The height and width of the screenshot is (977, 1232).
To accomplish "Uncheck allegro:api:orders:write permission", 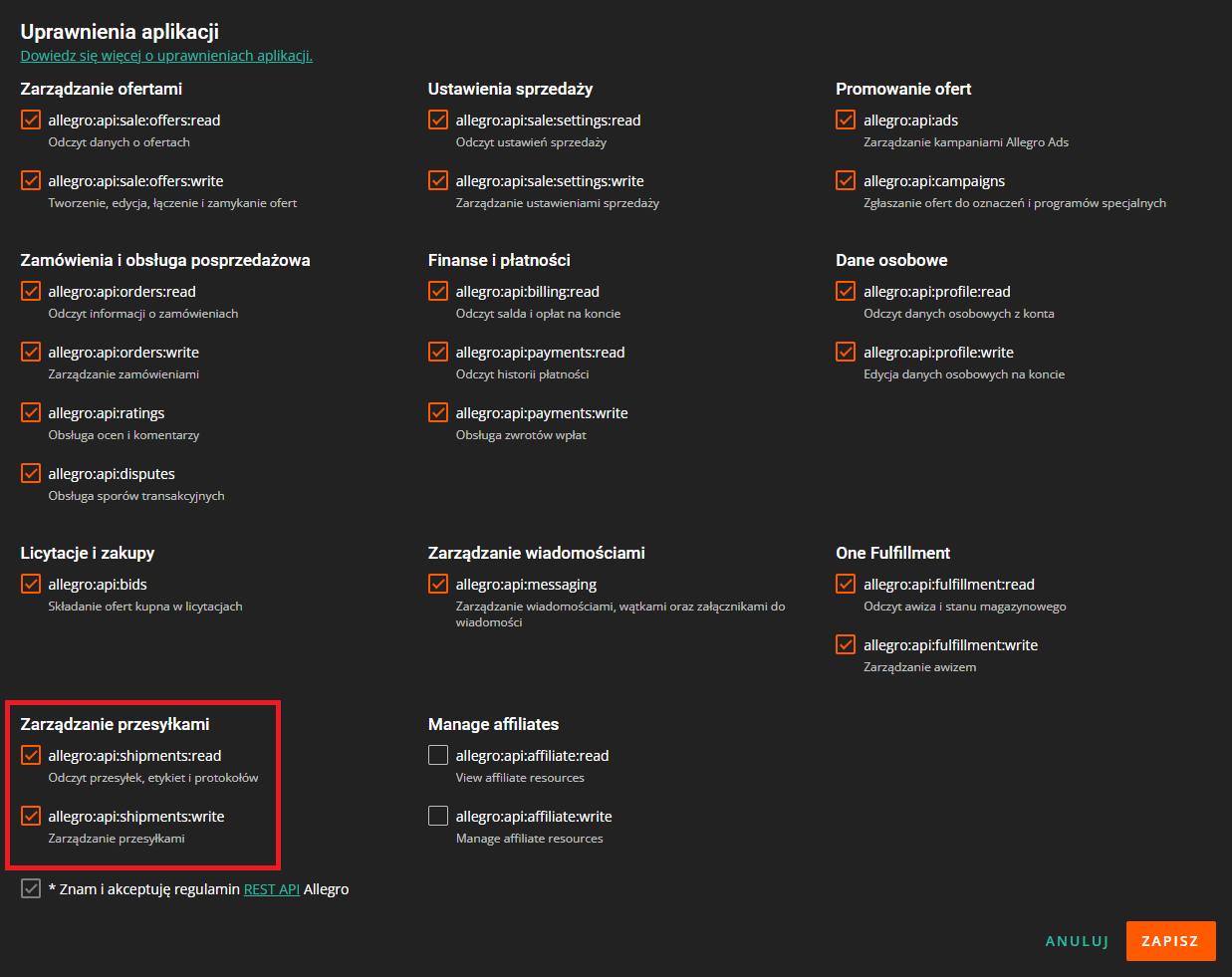I will 31,352.
